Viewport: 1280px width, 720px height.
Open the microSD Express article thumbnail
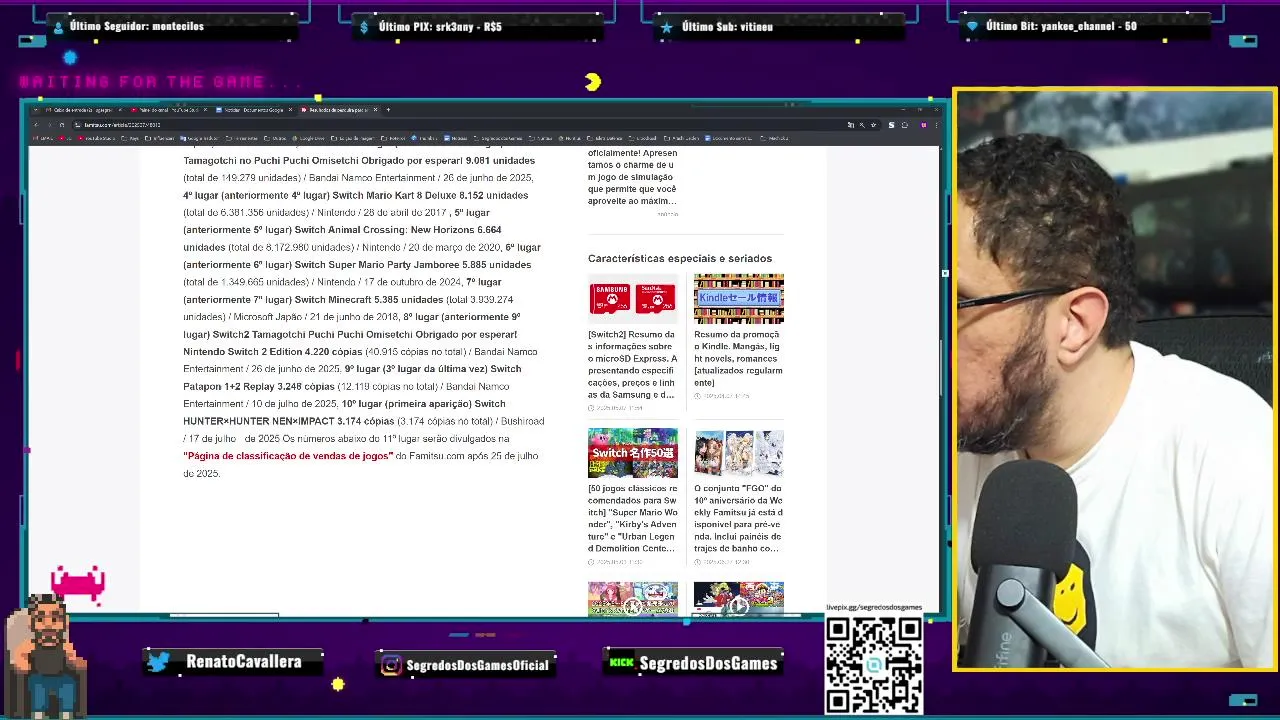click(x=633, y=298)
